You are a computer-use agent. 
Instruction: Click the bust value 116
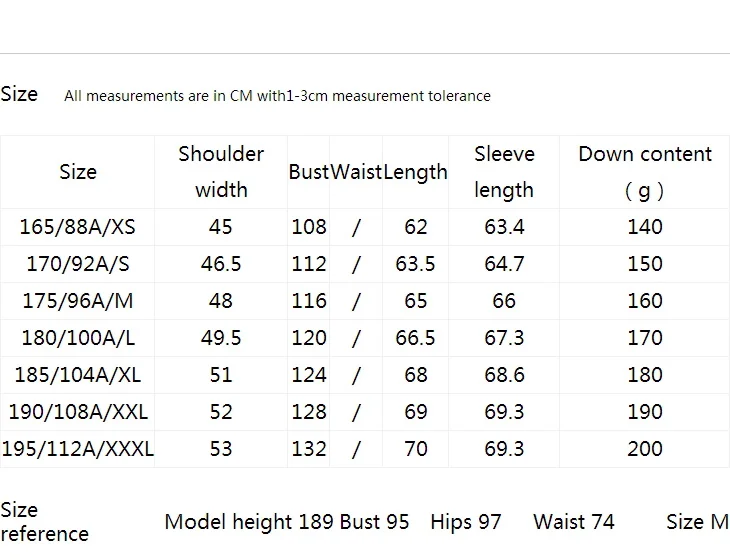pos(309,301)
